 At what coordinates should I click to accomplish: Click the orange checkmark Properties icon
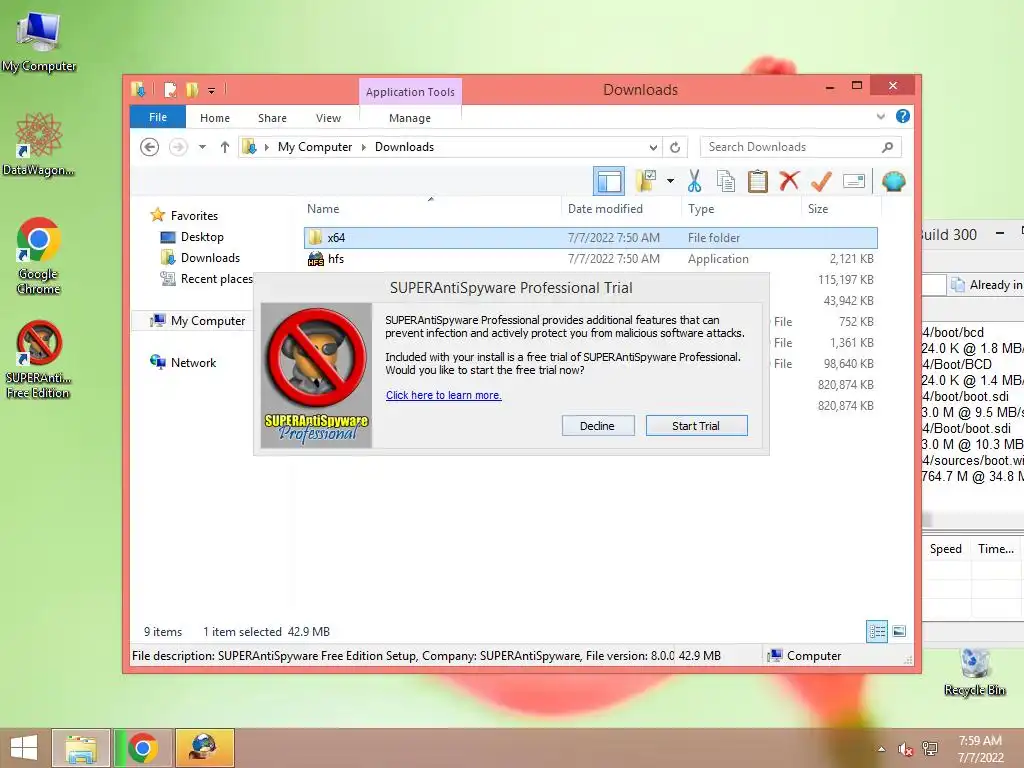tap(821, 181)
